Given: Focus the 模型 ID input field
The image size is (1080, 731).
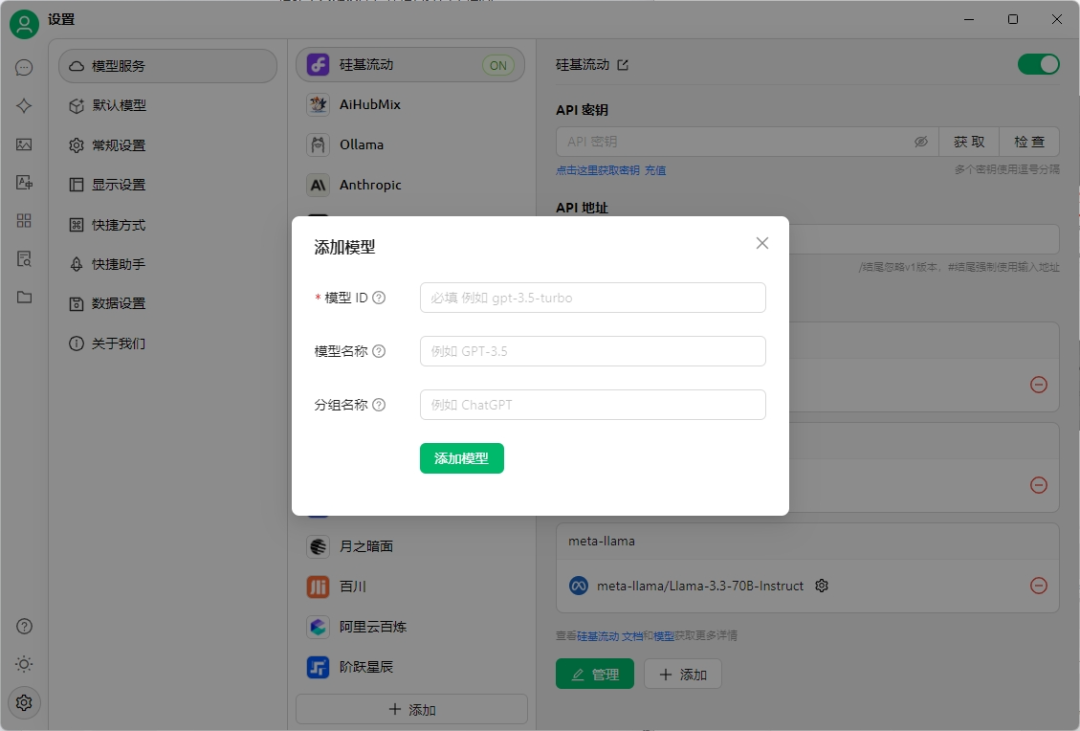Looking at the screenshot, I should pyautogui.click(x=592, y=298).
